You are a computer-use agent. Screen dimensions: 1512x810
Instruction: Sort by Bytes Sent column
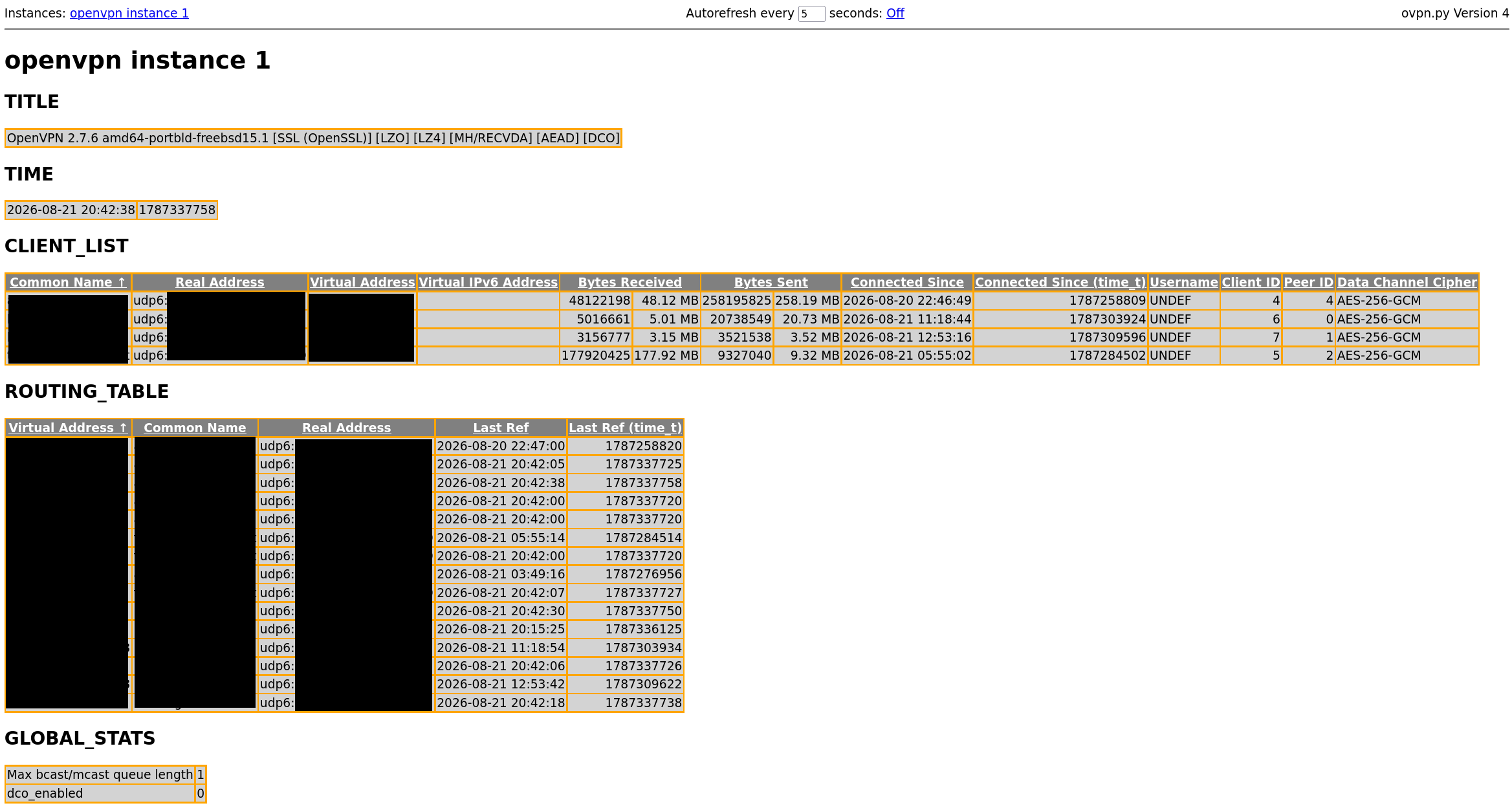(x=771, y=283)
